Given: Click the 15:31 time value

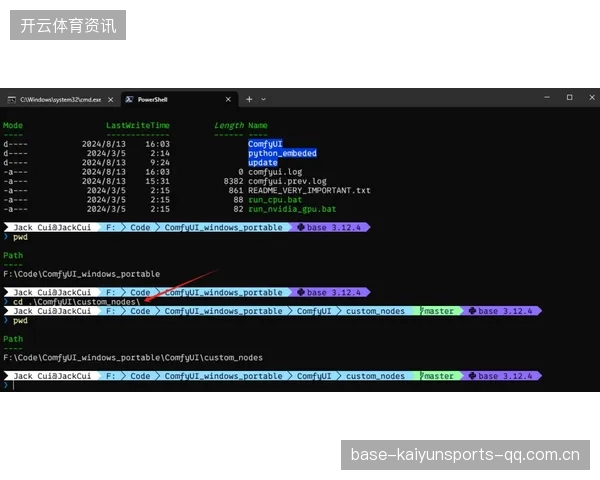Looking at the screenshot, I should pyautogui.click(x=157, y=181).
